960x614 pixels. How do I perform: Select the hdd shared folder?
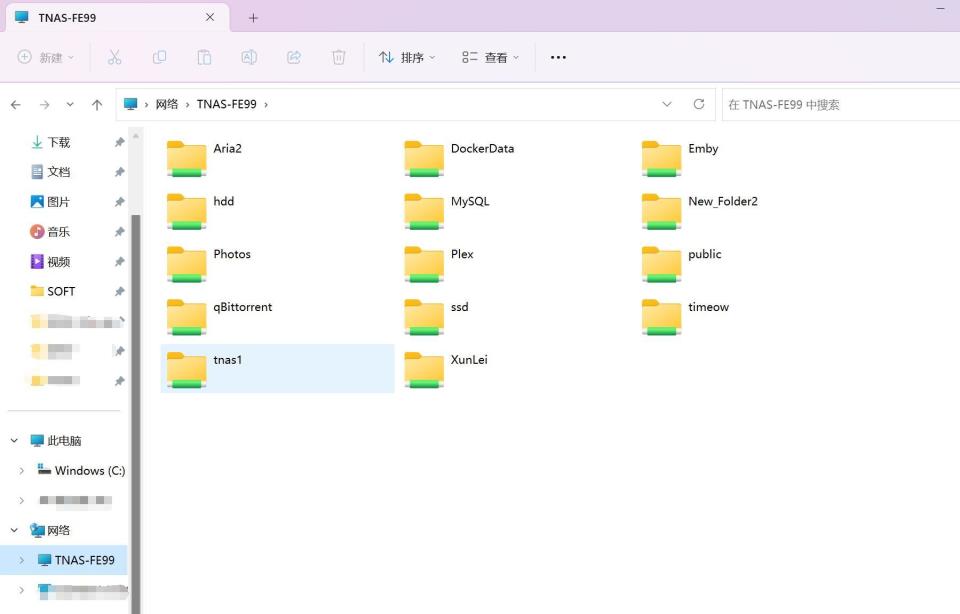point(200,211)
